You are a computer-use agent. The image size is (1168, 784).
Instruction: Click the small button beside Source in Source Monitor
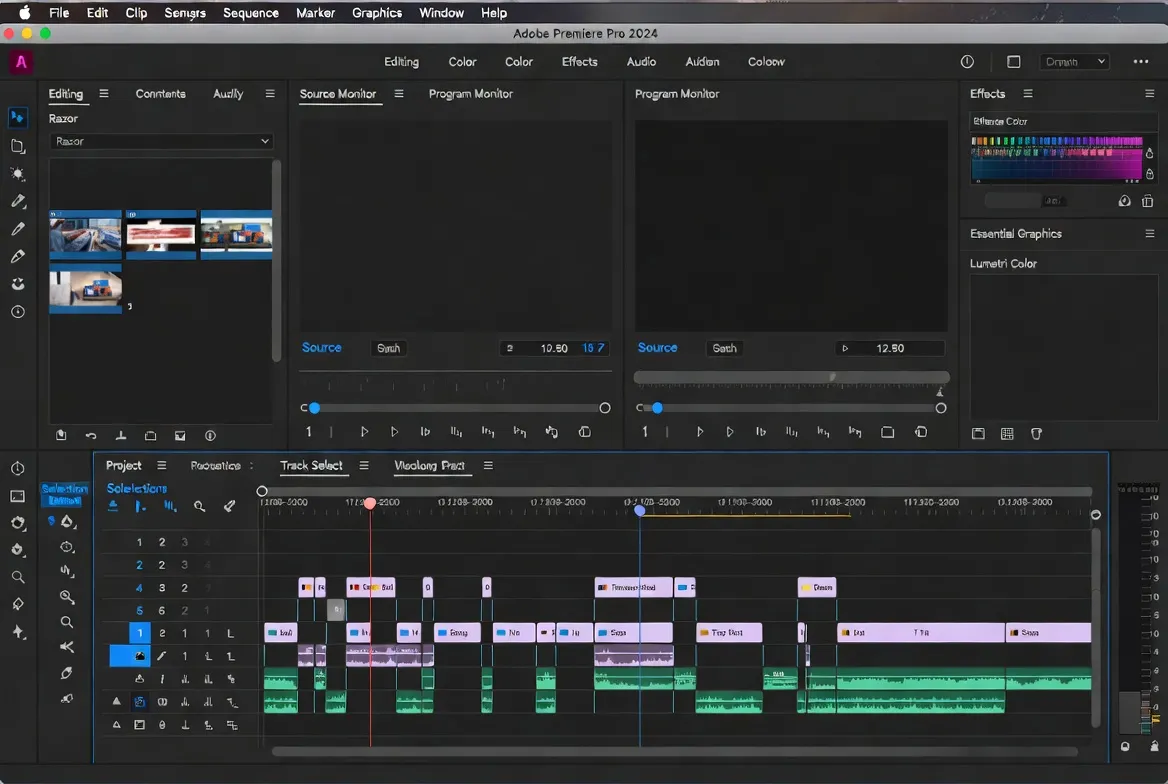388,348
